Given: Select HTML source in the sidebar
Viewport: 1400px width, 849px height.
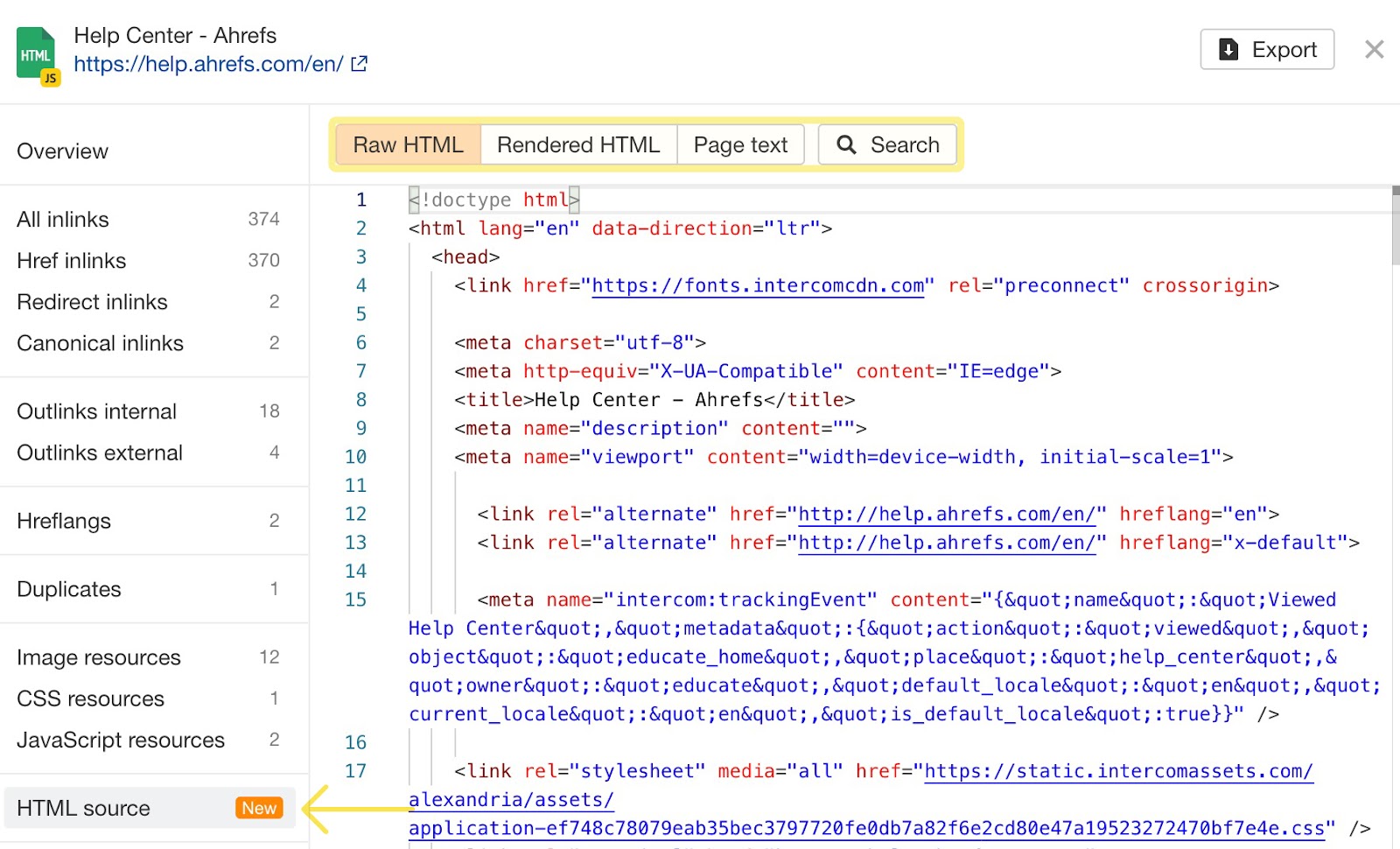Looking at the screenshot, I should pyautogui.click(x=149, y=808).
